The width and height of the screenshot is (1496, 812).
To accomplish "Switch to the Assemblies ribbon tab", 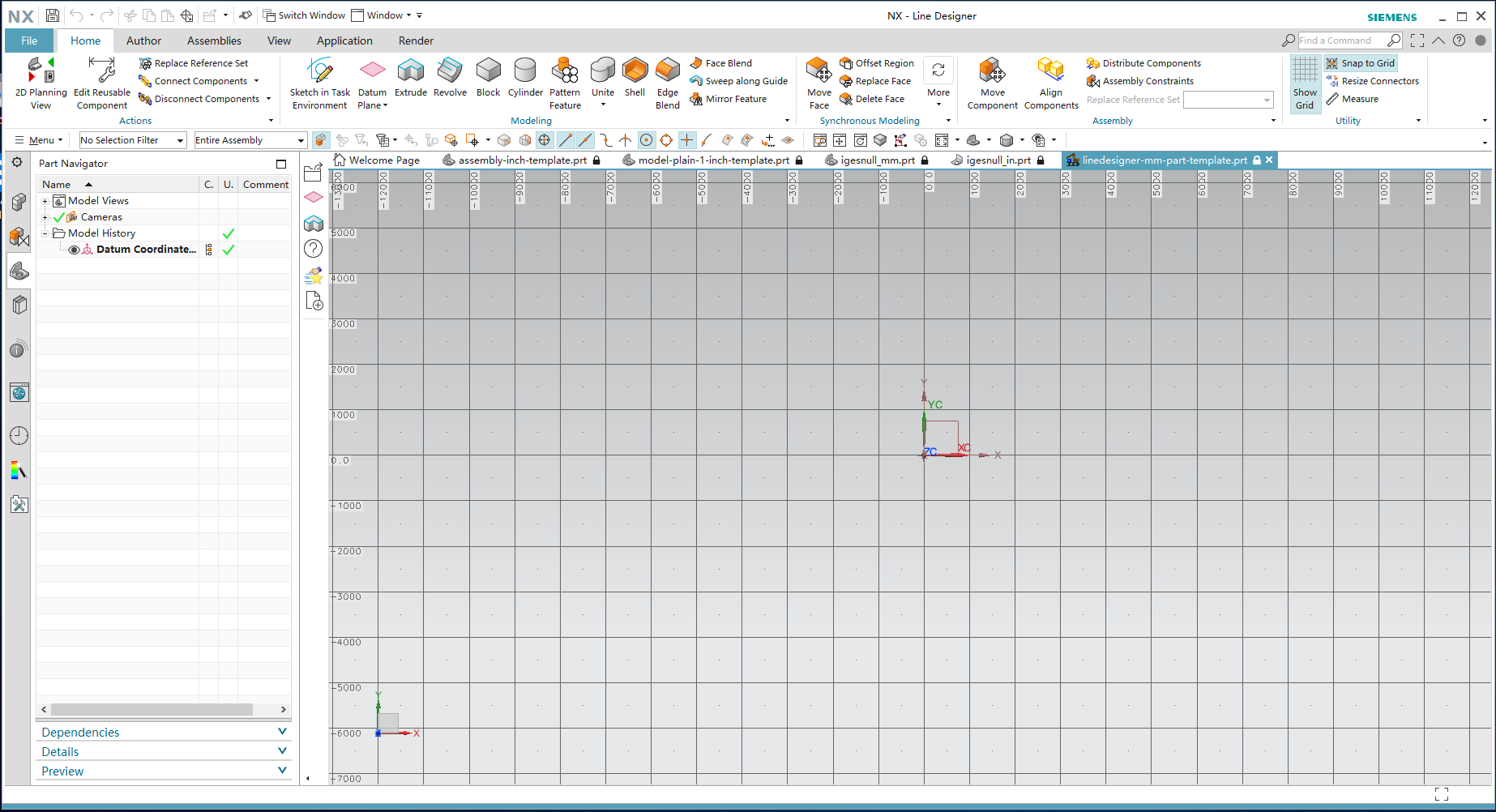I will point(214,41).
